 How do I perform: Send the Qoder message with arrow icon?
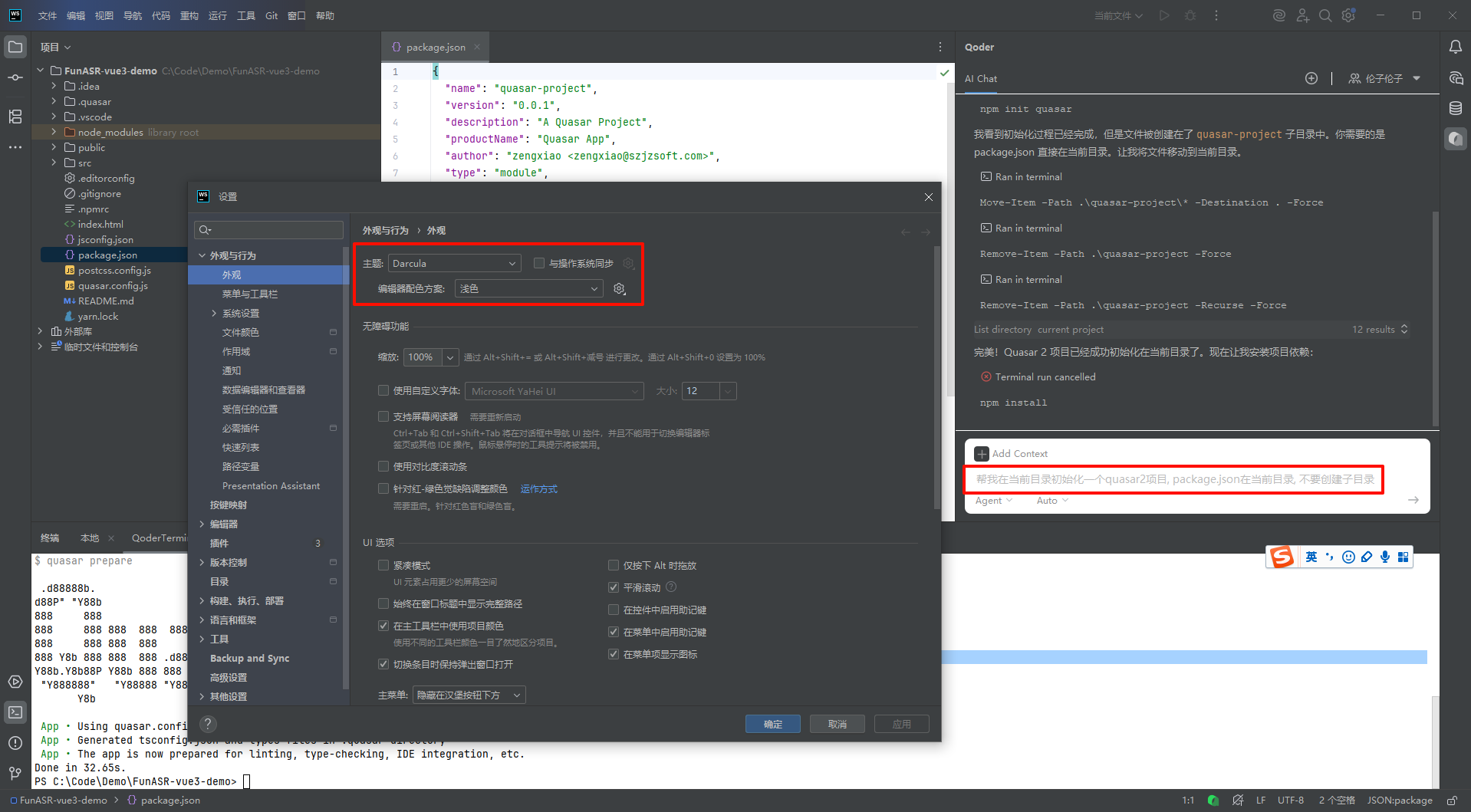click(1413, 500)
